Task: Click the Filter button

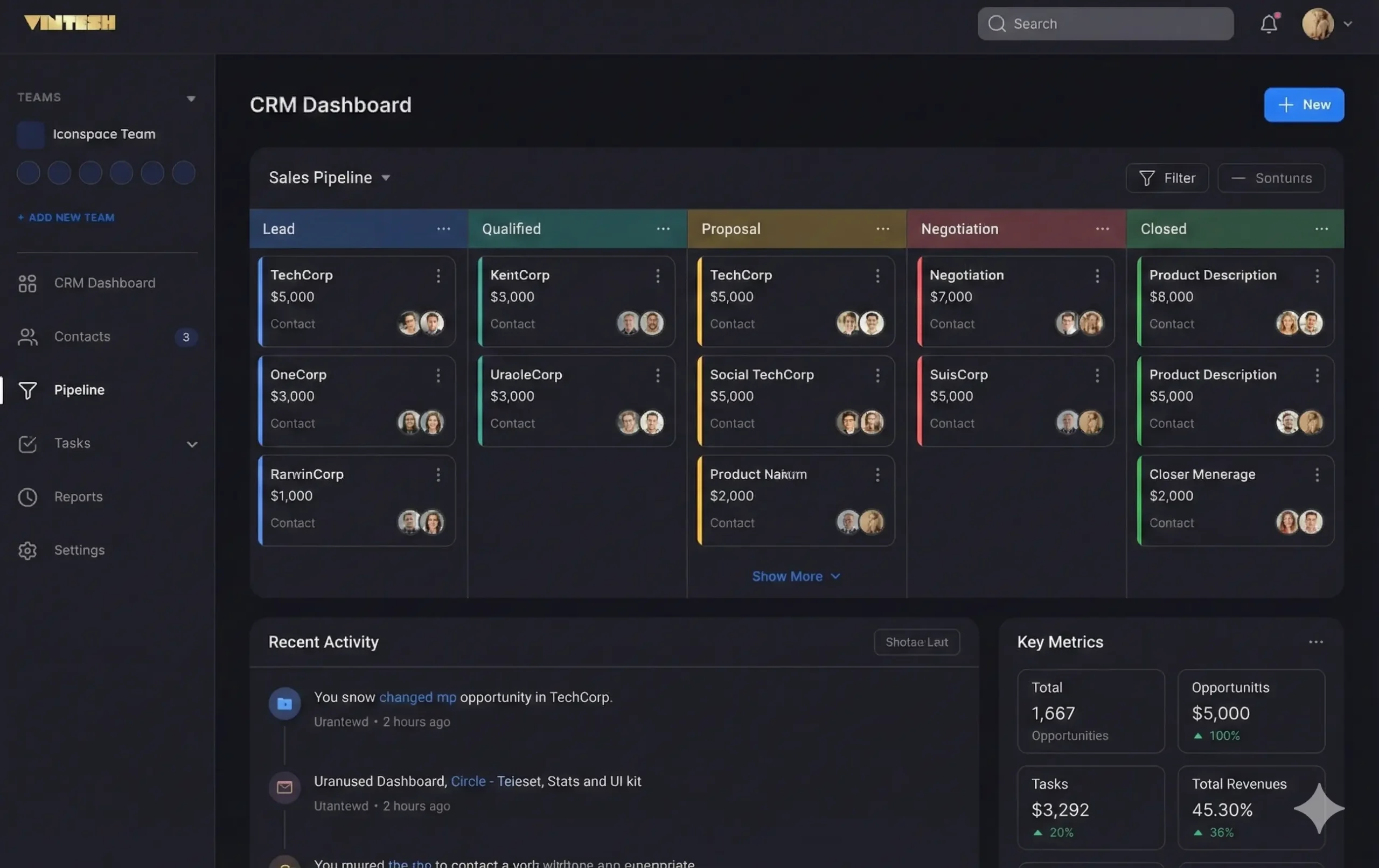Action: click(1167, 178)
